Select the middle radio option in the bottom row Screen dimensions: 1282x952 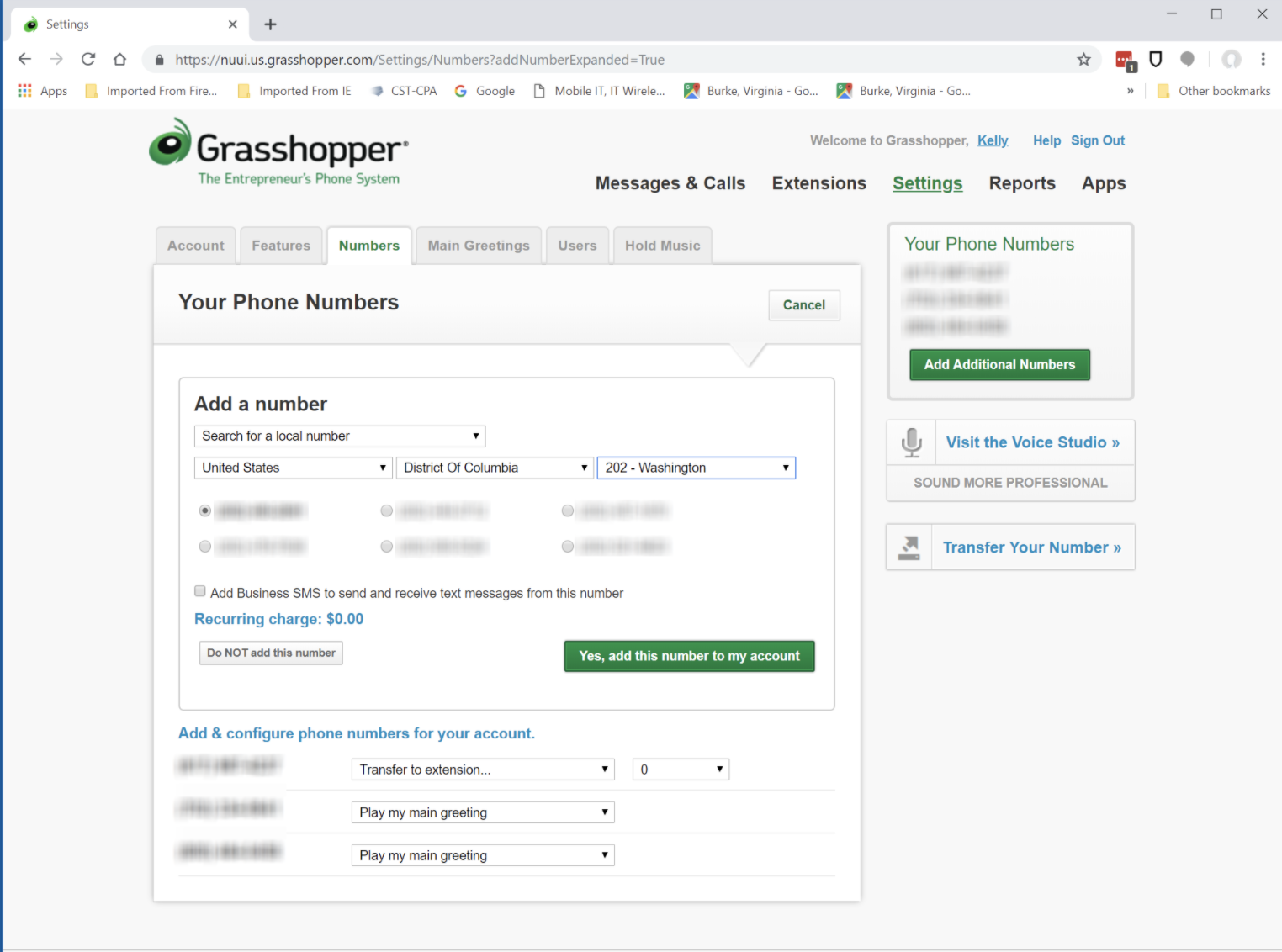[x=386, y=547]
